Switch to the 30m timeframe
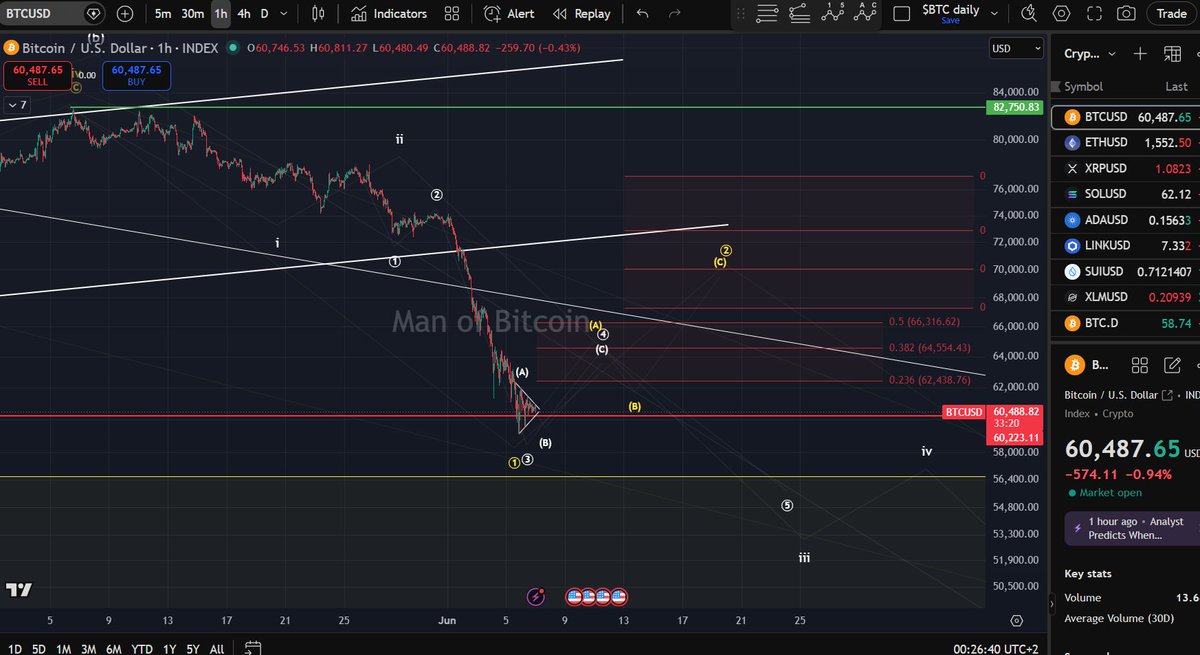The image size is (1200, 655). click(193, 14)
